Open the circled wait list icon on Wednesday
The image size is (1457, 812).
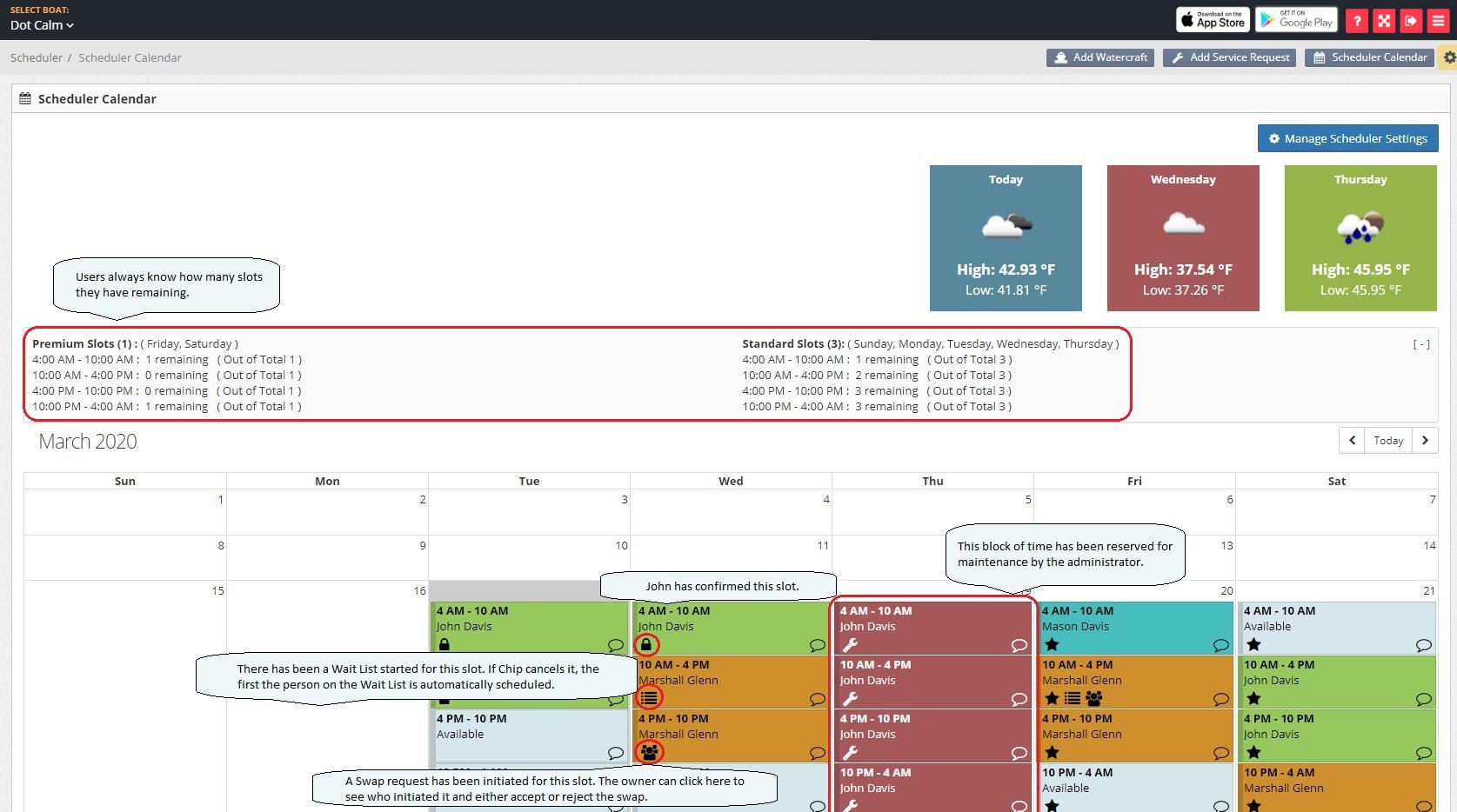click(649, 697)
